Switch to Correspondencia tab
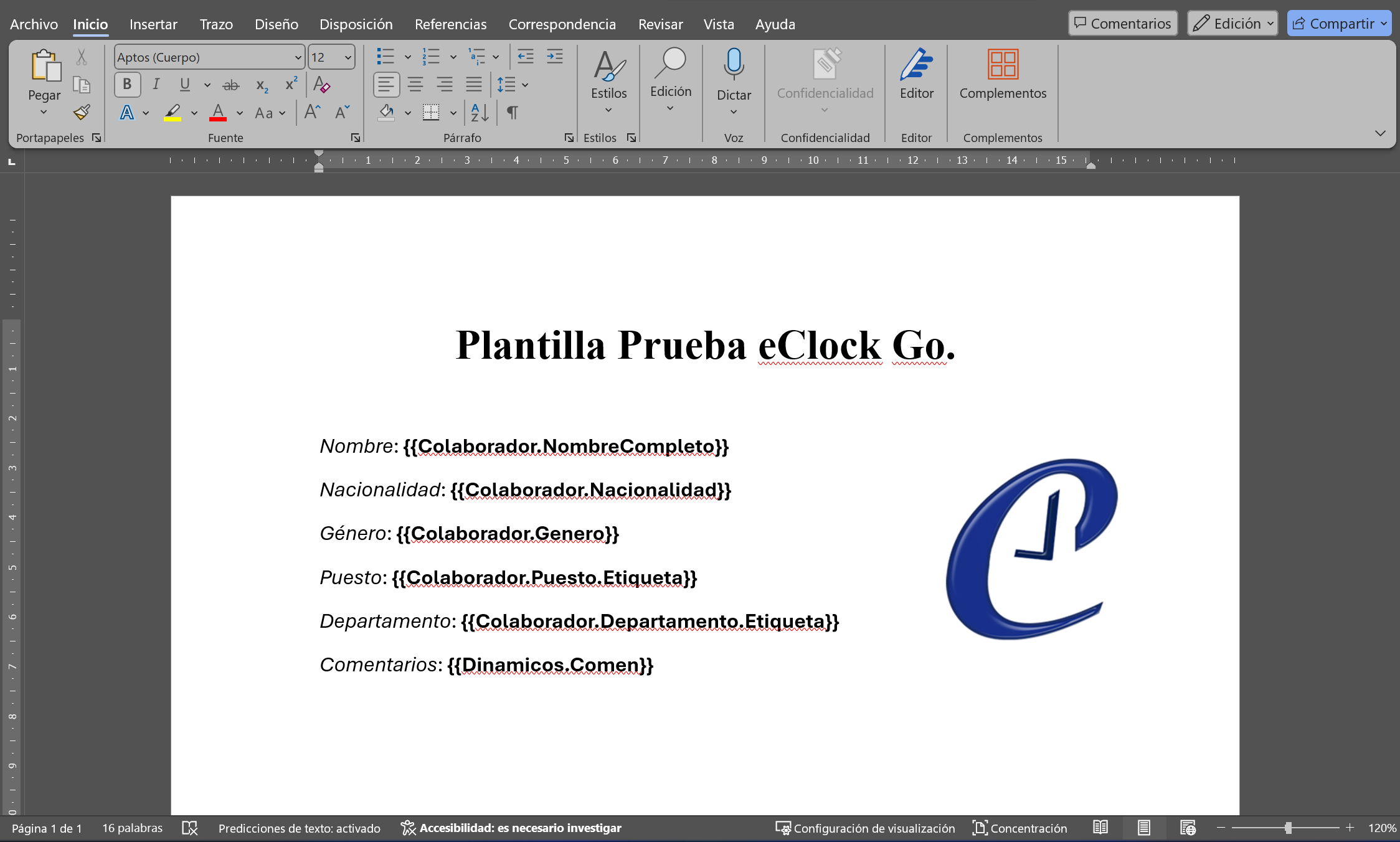 click(x=562, y=24)
